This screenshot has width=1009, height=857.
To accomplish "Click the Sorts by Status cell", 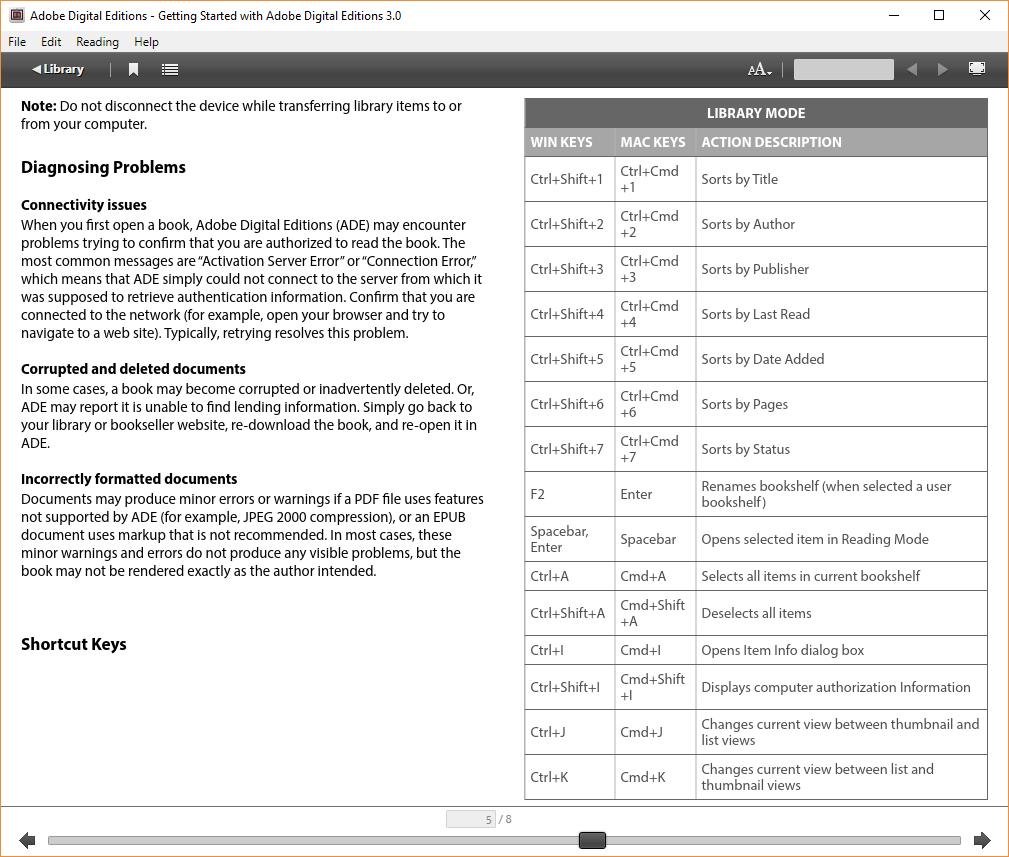I will click(842, 450).
